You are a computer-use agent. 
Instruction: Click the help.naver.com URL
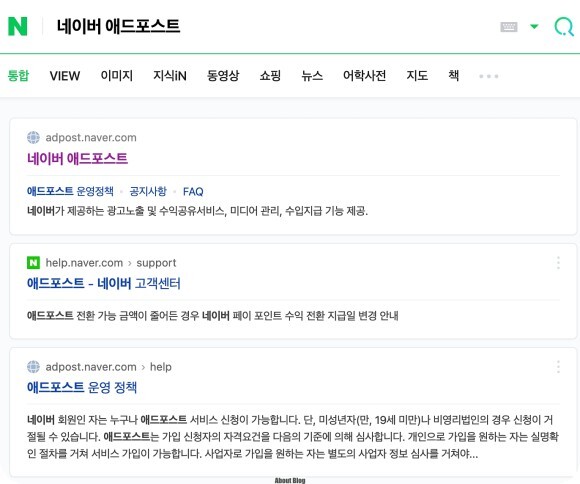tap(84, 263)
